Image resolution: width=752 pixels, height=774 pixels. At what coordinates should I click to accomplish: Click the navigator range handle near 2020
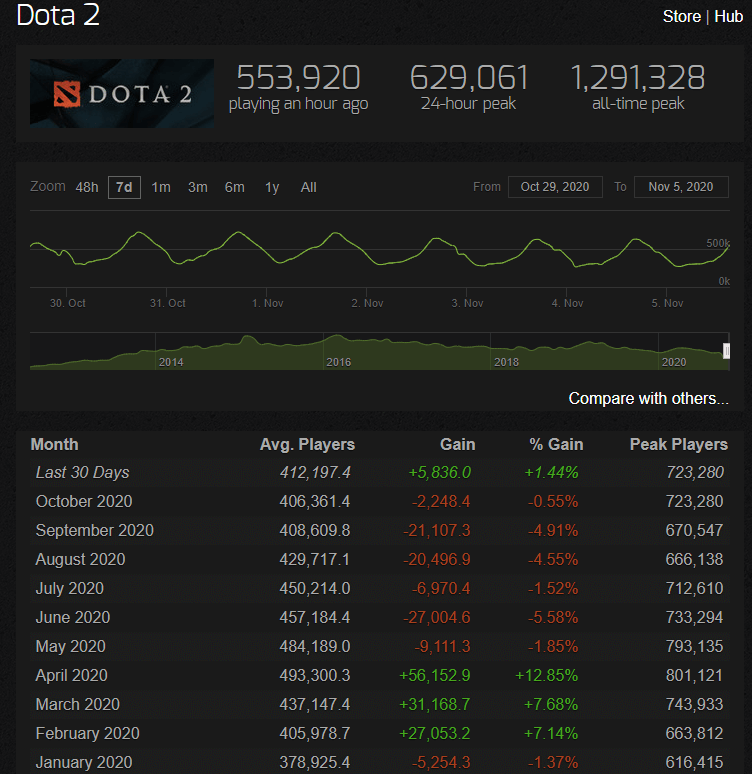(726, 351)
